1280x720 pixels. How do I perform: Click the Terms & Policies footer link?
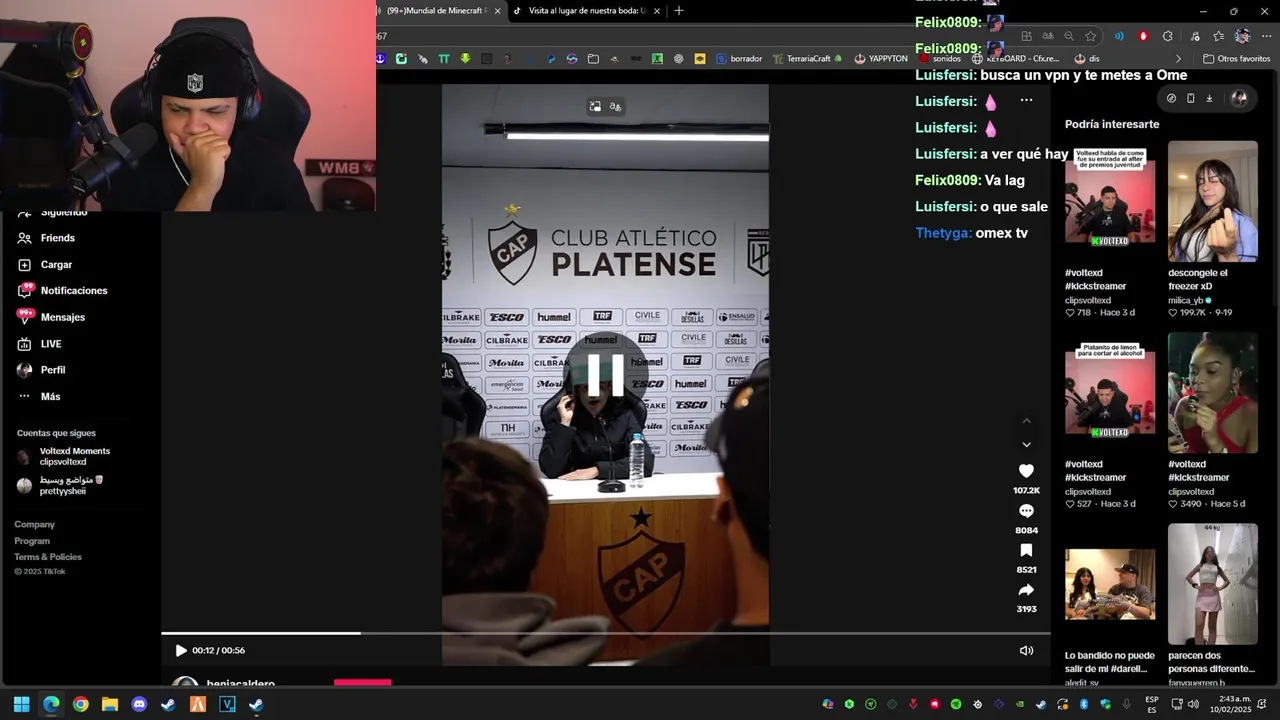coord(48,557)
